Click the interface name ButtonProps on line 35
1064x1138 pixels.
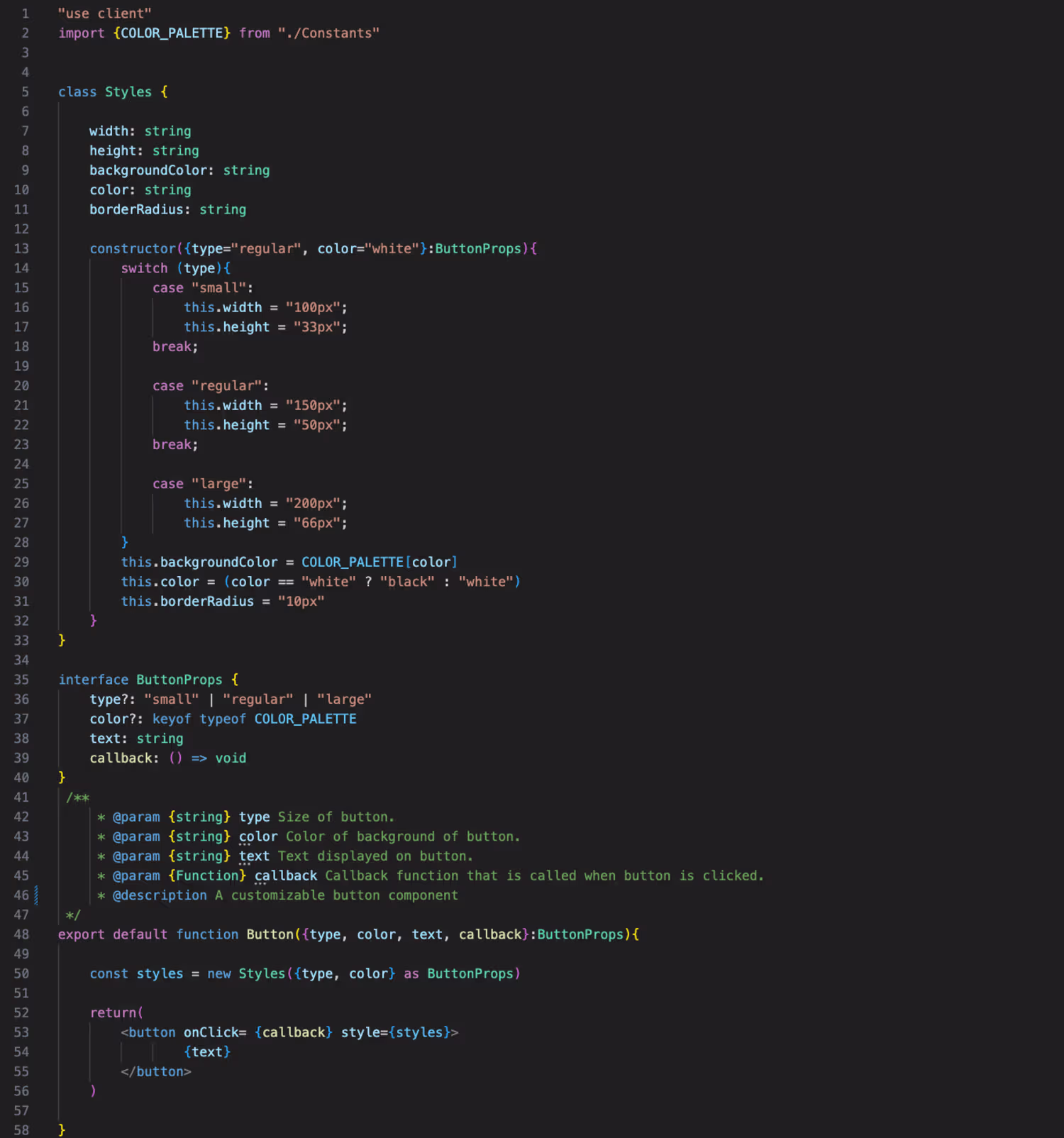tap(179, 680)
